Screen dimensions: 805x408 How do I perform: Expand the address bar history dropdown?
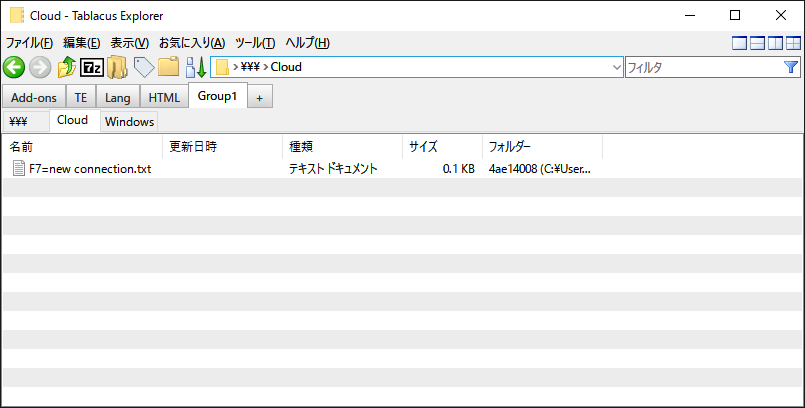617,67
